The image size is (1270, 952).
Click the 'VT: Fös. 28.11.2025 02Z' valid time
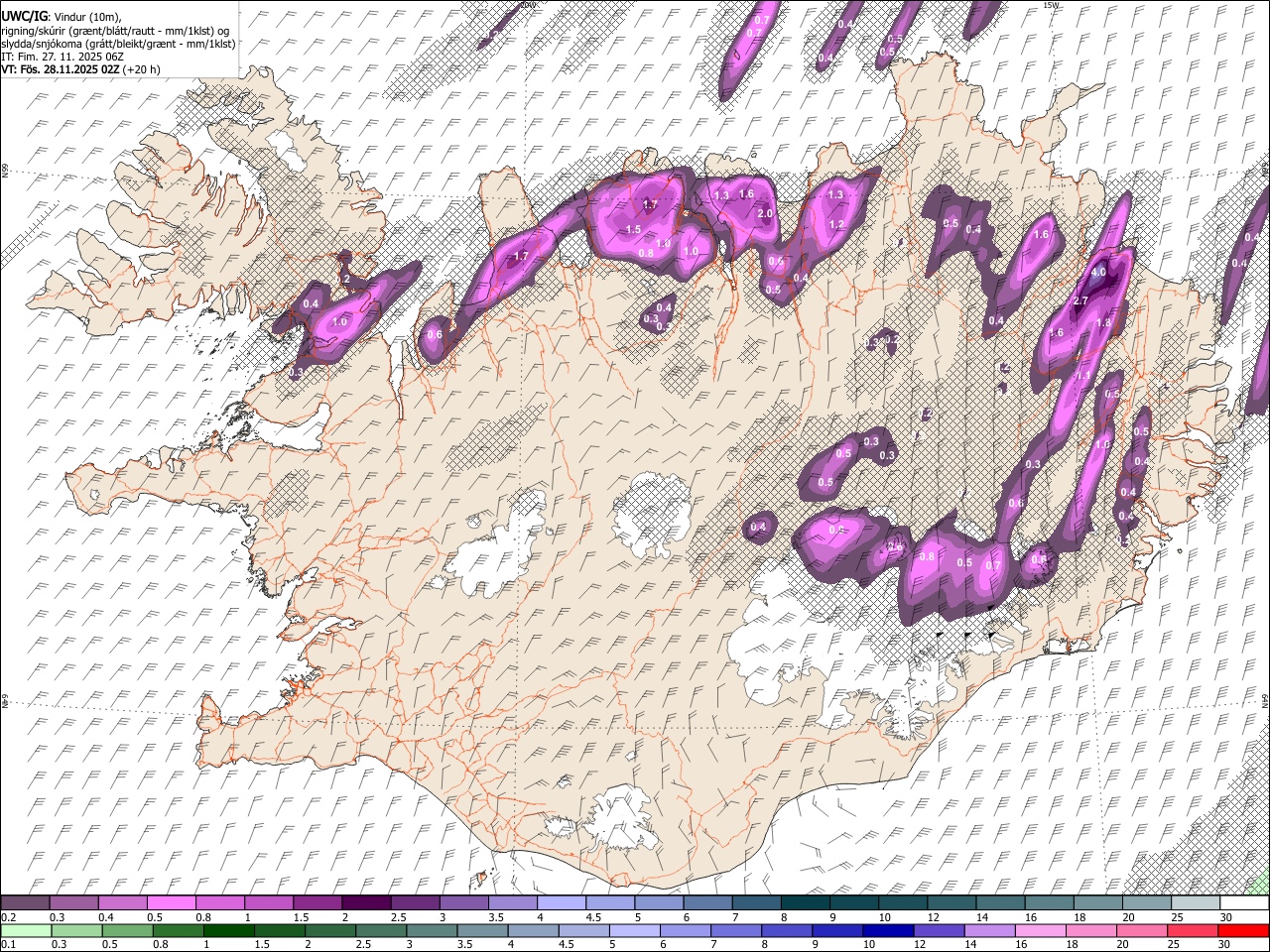pyautogui.click(x=62, y=69)
